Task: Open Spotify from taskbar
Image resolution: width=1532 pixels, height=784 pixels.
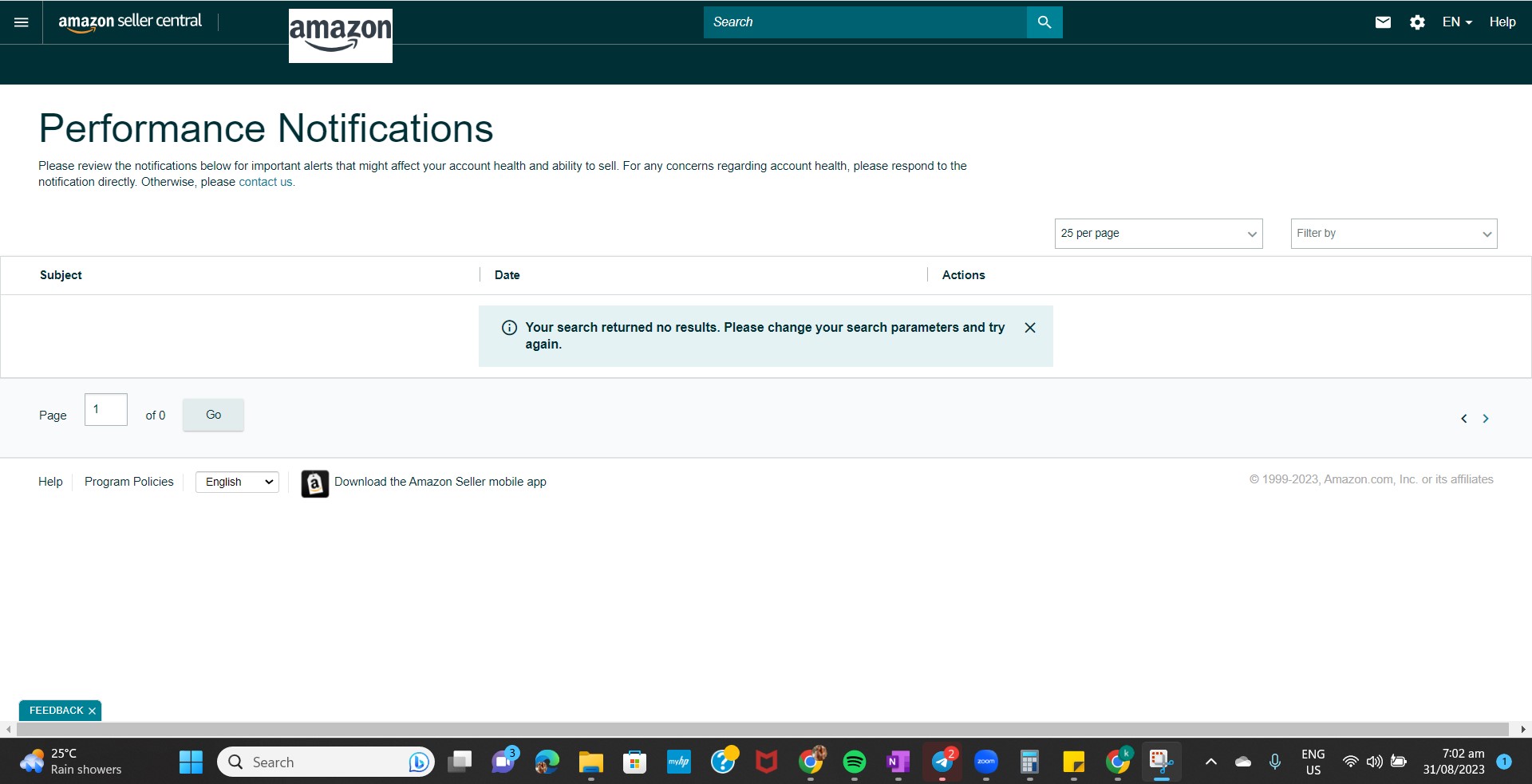Action: tap(855, 762)
